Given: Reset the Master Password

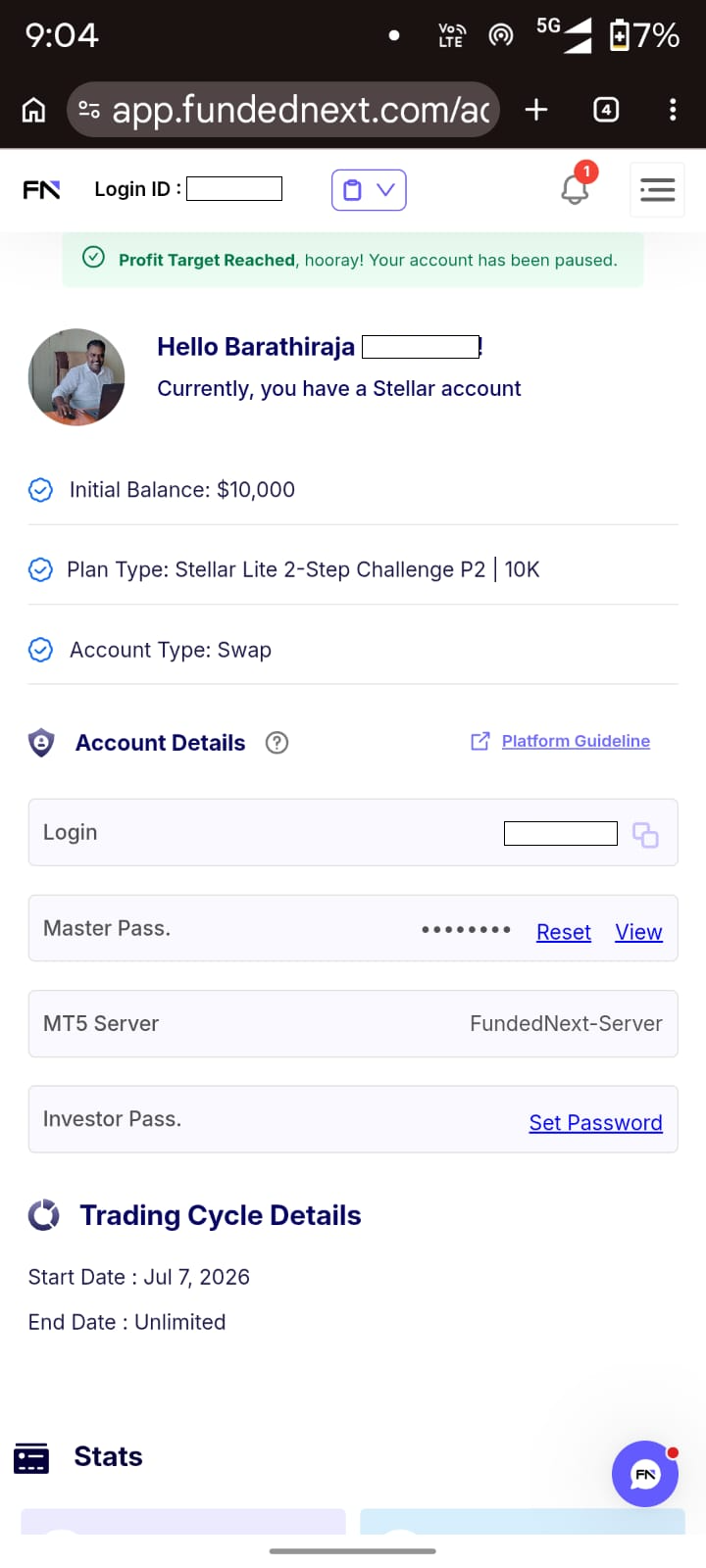Looking at the screenshot, I should coord(564,932).
